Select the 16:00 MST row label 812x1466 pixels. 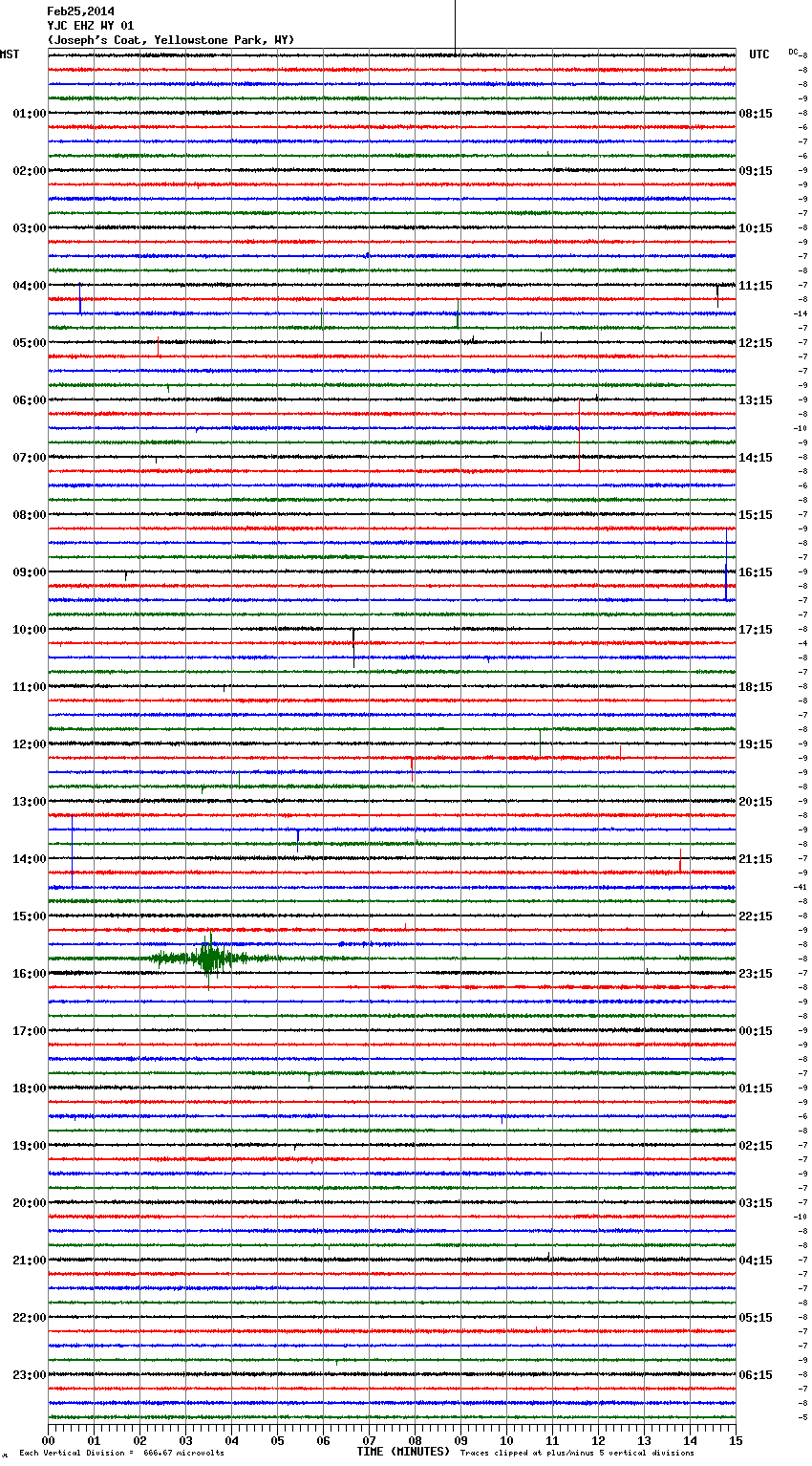[x=30, y=974]
